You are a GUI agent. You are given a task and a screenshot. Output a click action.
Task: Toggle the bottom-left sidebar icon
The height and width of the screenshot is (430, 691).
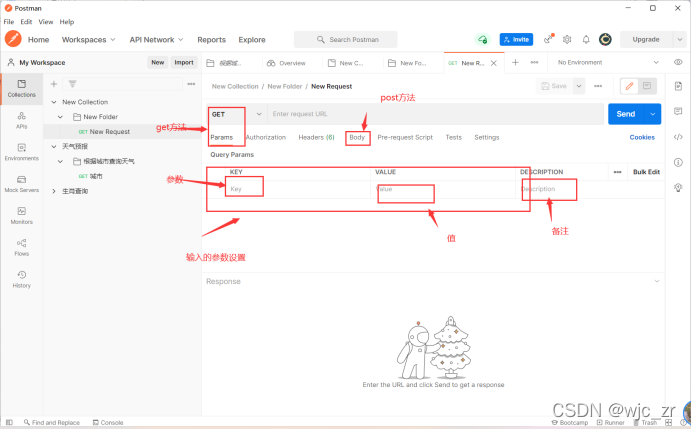(x=9, y=422)
